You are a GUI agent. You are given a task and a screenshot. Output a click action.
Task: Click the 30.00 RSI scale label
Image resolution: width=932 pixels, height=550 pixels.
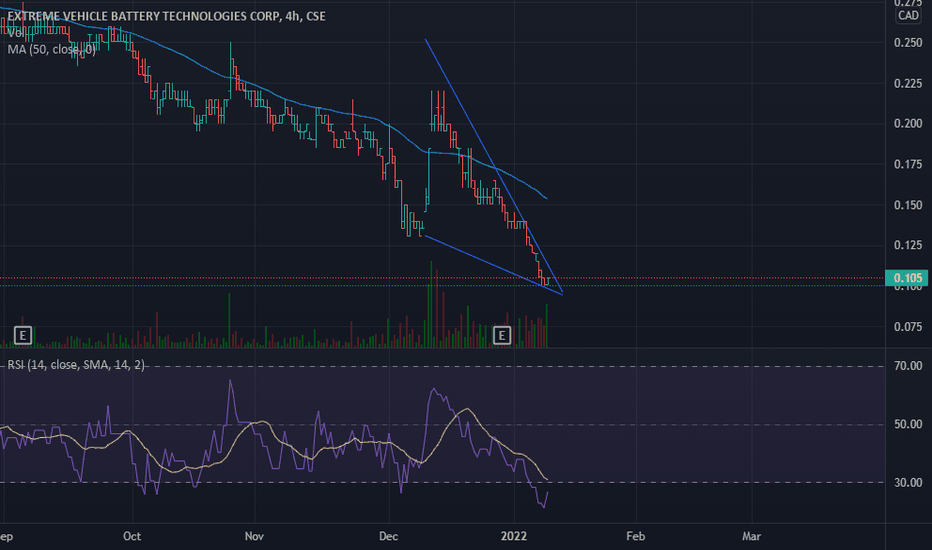pyautogui.click(x=908, y=482)
